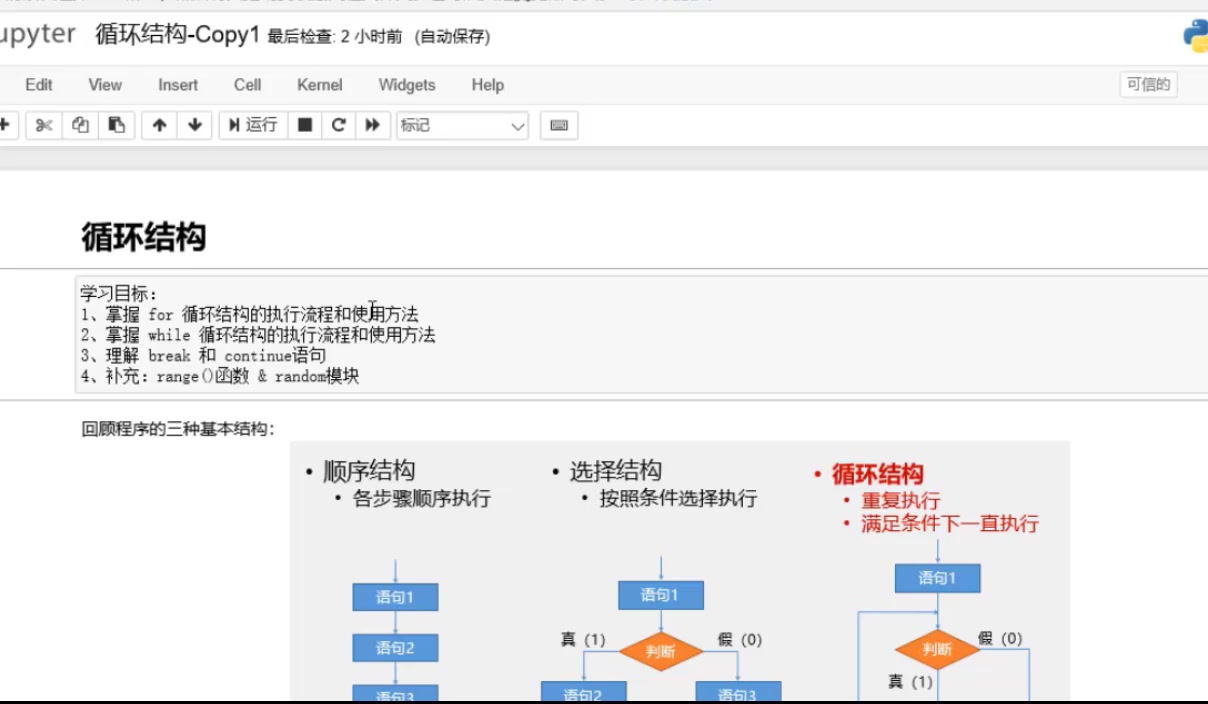Interrupt the kernel with stop icon
Image resolution: width=1208 pixels, height=704 pixels.
click(305, 125)
